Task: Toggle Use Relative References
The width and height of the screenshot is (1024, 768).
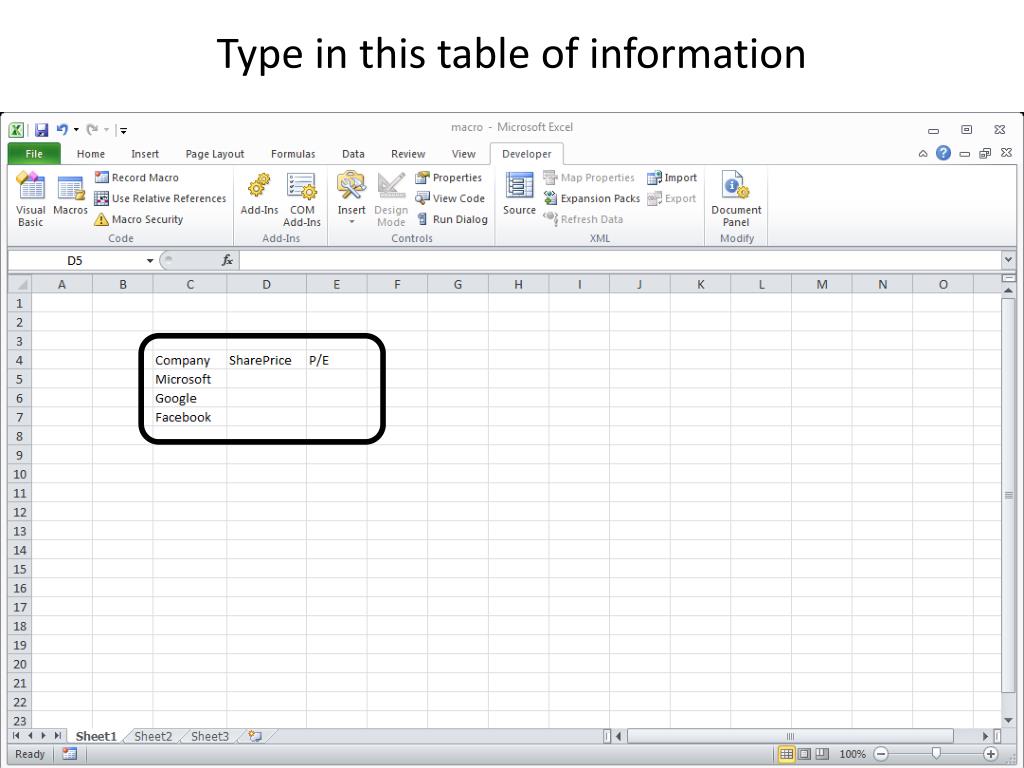Action: coord(160,199)
